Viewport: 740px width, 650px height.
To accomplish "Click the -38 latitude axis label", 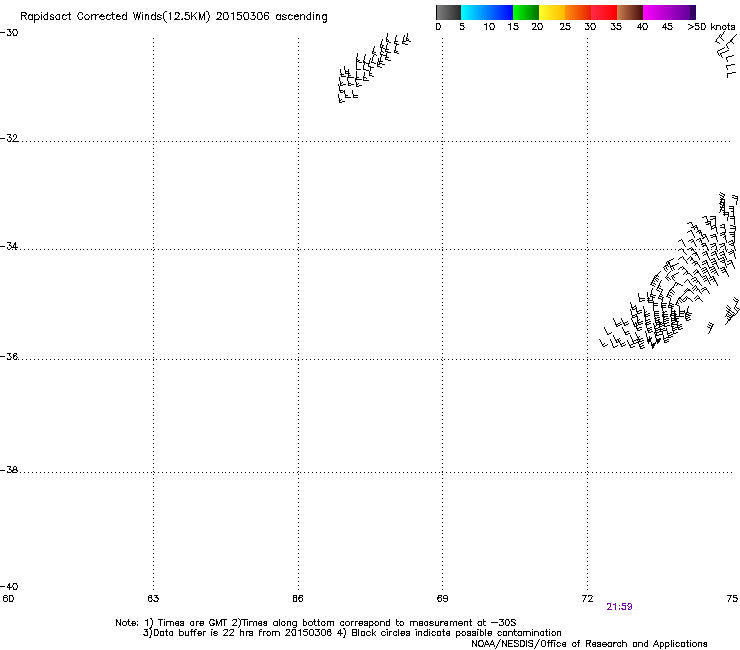I will 9,470.
